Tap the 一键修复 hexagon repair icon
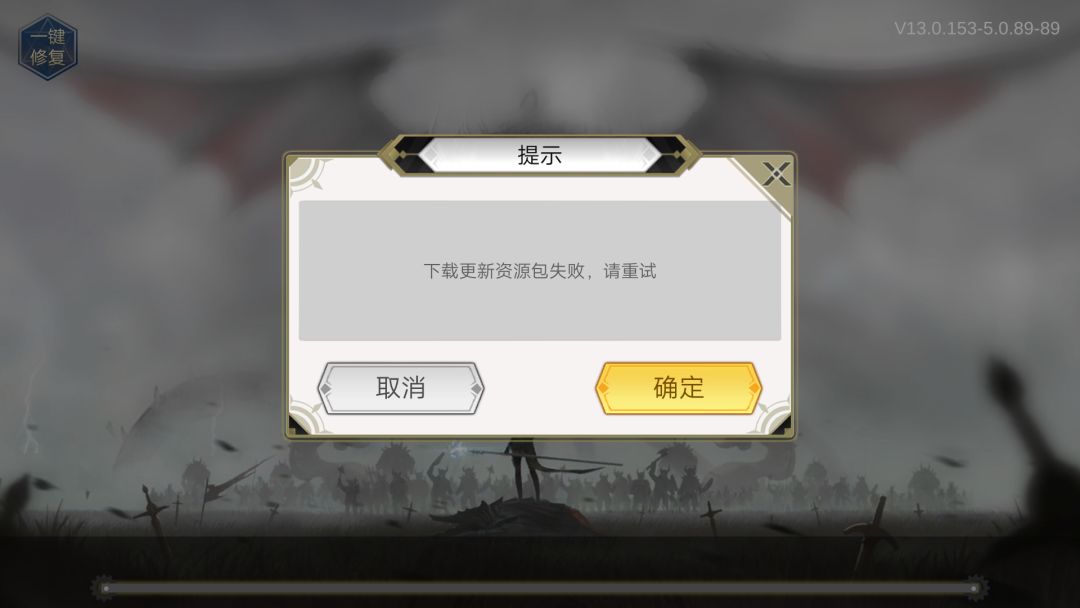1080x608 pixels. click(x=48, y=47)
